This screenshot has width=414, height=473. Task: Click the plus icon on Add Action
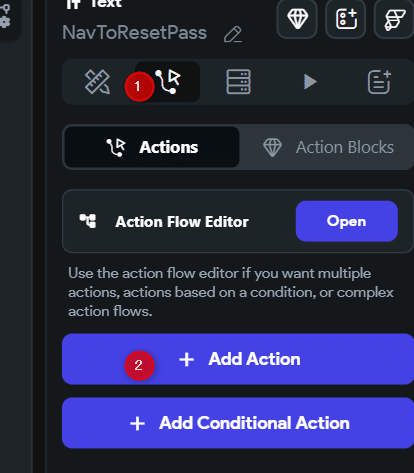click(187, 360)
